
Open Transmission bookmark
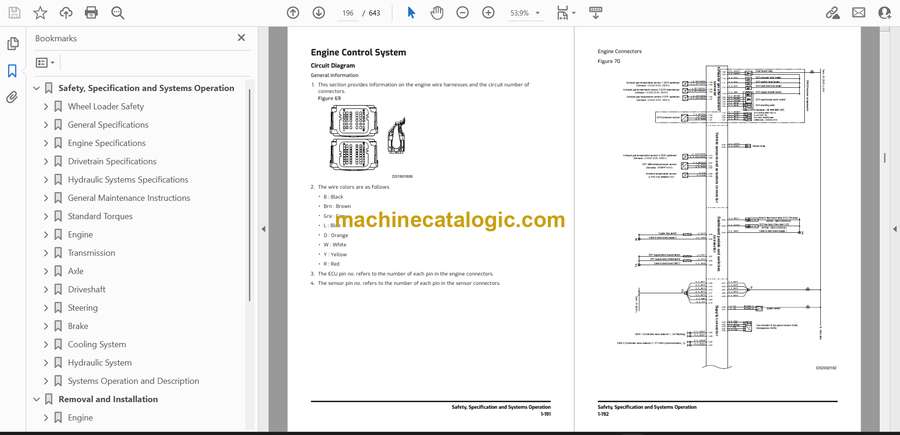tap(91, 253)
